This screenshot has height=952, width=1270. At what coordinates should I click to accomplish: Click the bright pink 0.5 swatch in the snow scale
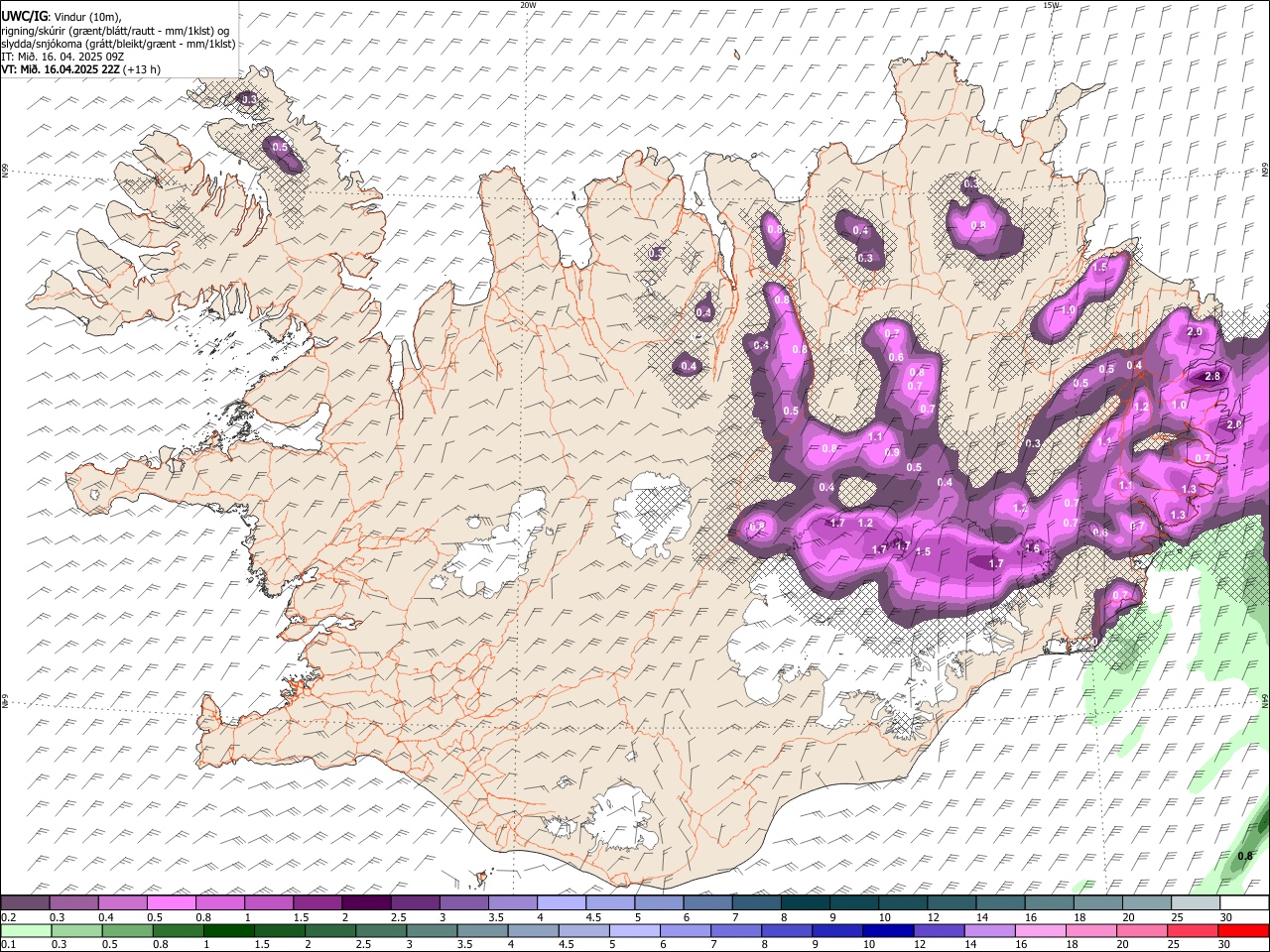tap(171, 903)
